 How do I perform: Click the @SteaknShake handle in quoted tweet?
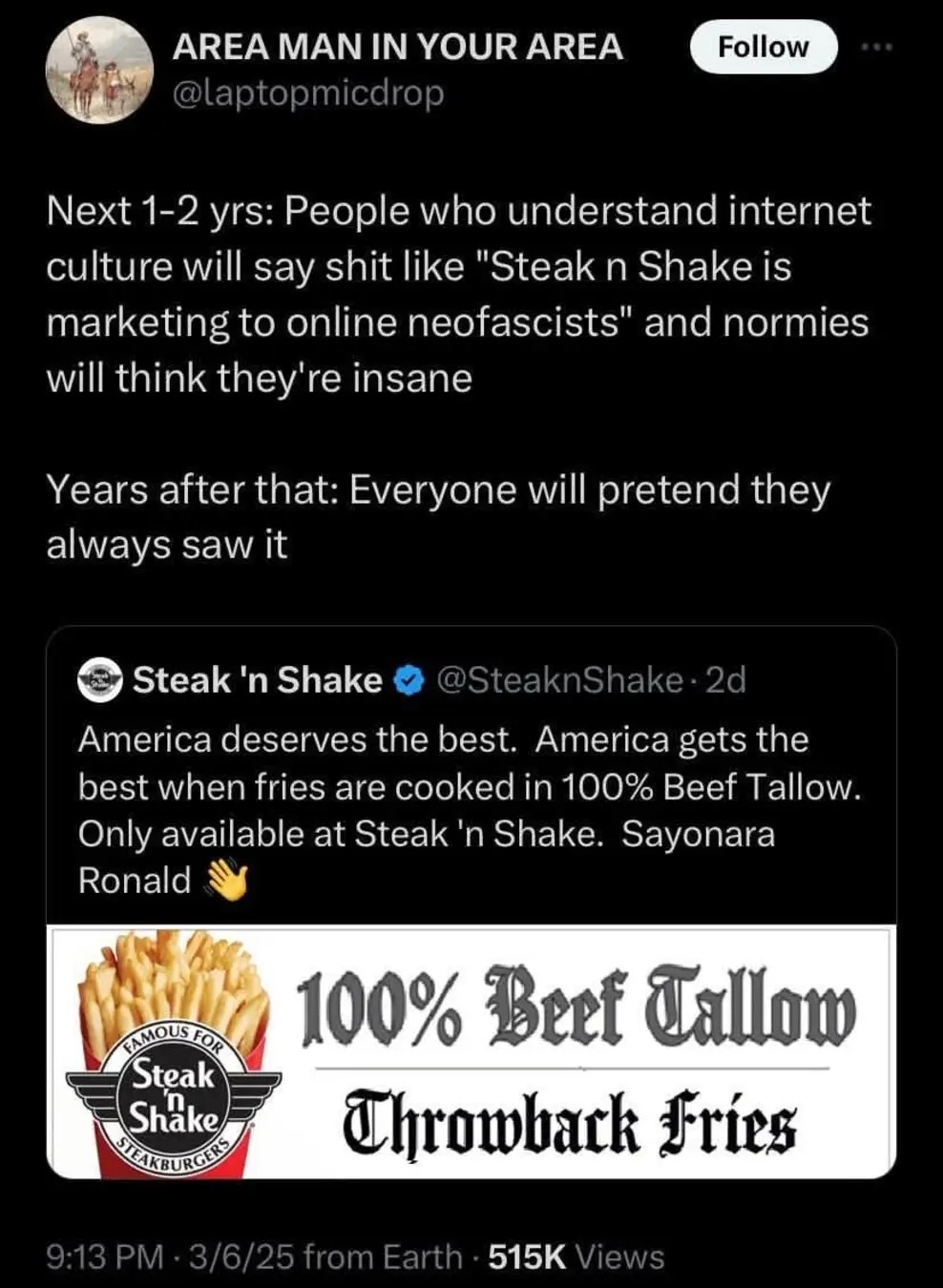click(x=559, y=680)
